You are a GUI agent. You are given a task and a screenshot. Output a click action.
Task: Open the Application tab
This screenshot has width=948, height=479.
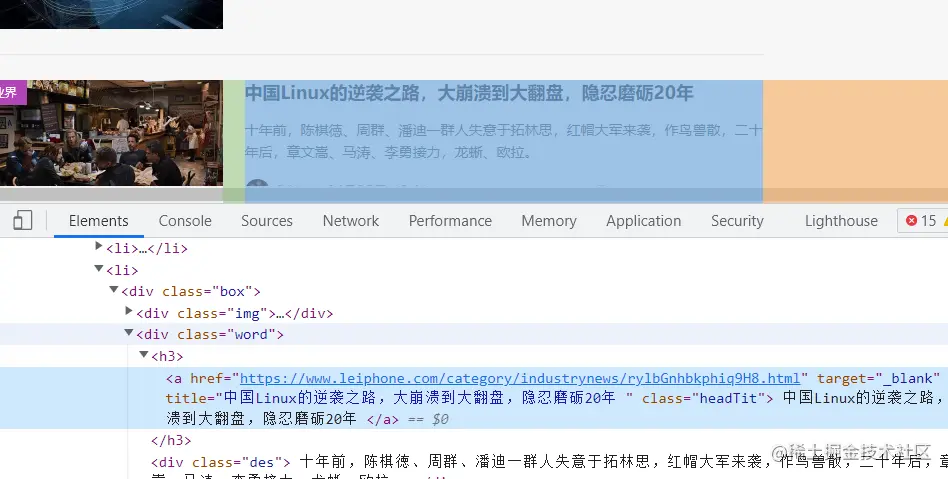point(644,221)
